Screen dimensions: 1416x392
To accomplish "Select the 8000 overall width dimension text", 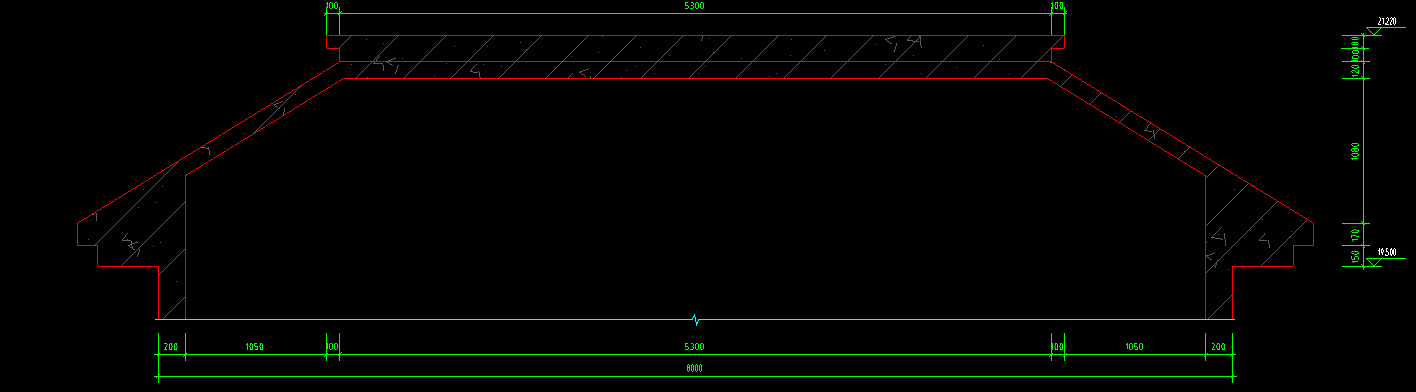I will pos(694,369).
